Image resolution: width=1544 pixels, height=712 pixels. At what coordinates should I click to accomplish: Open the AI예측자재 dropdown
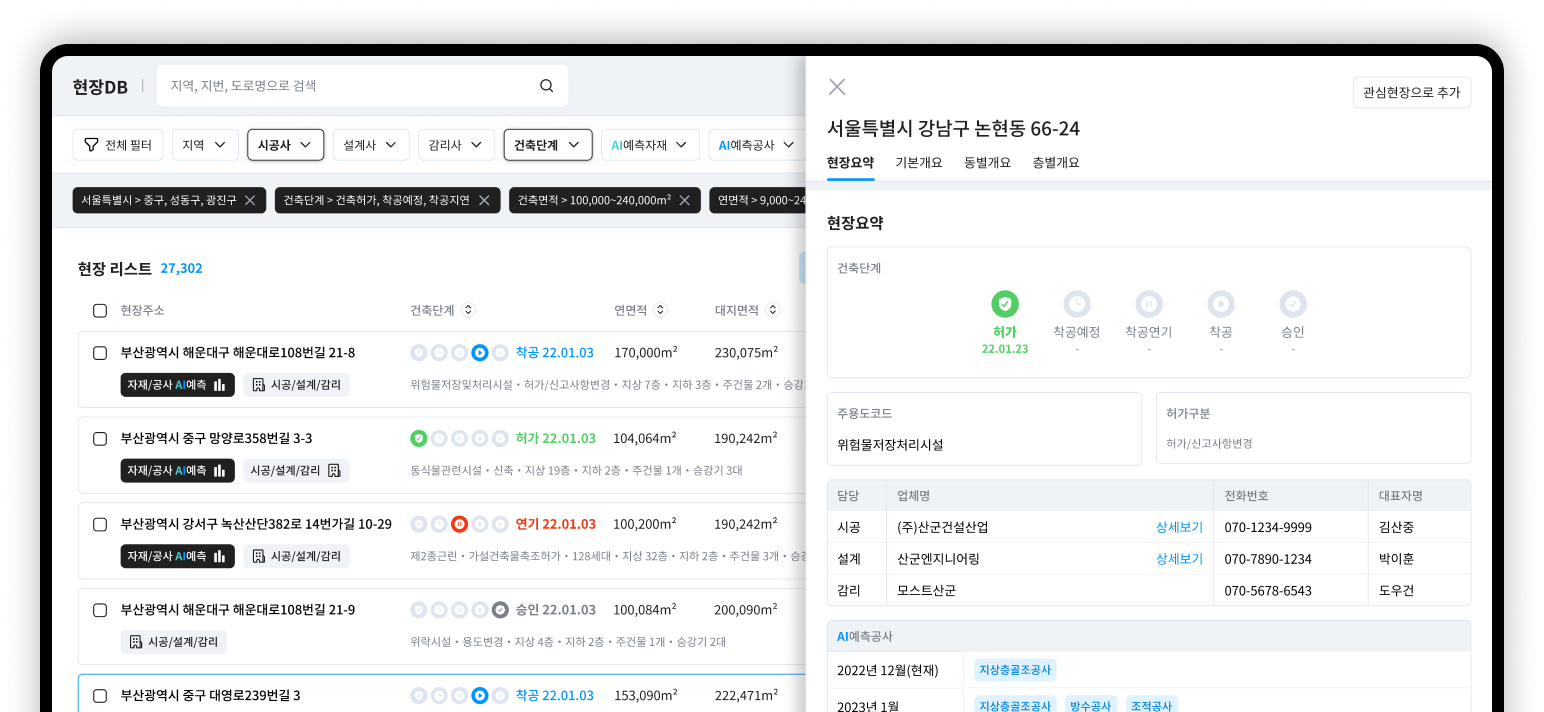[649, 145]
